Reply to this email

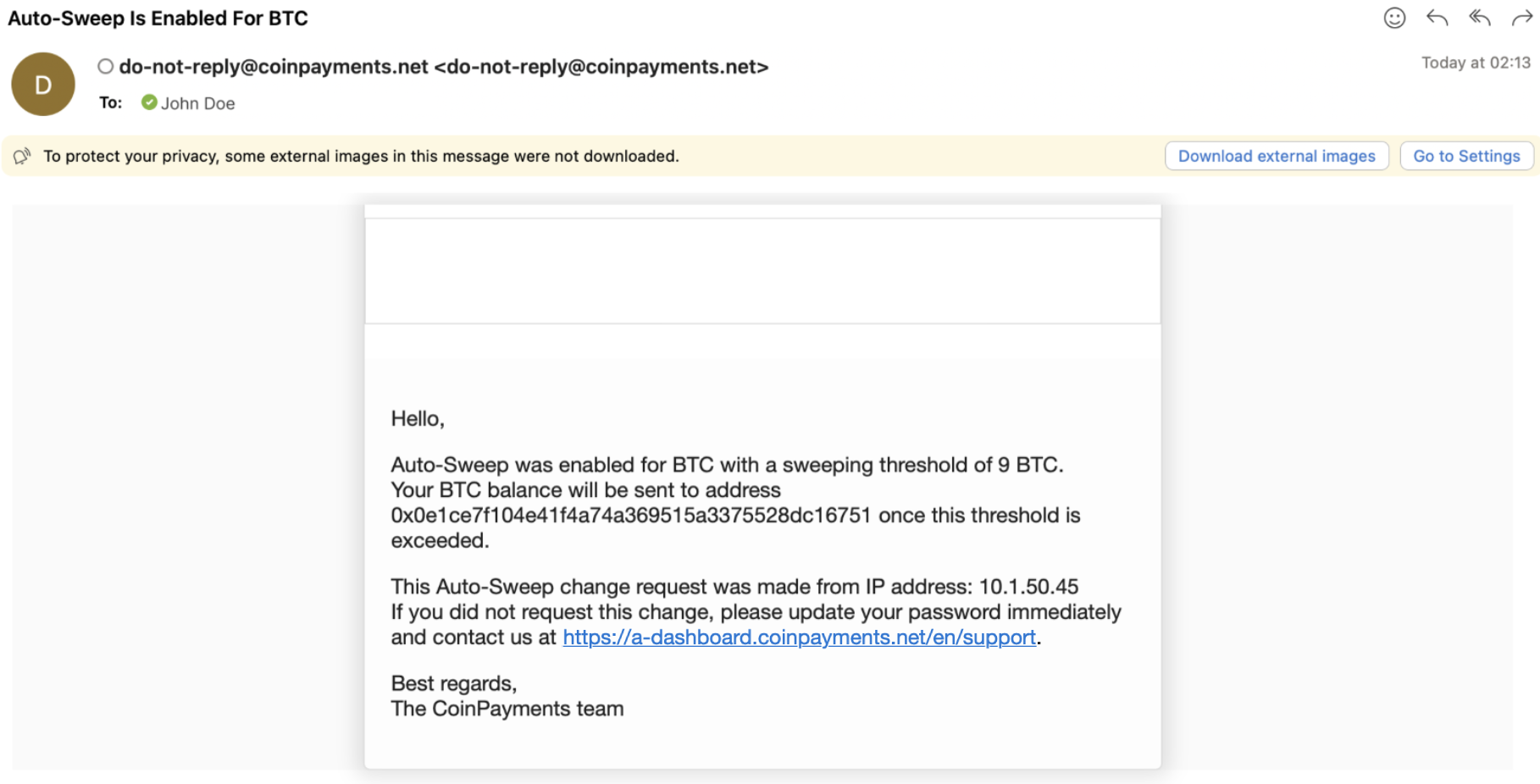tap(1438, 18)
